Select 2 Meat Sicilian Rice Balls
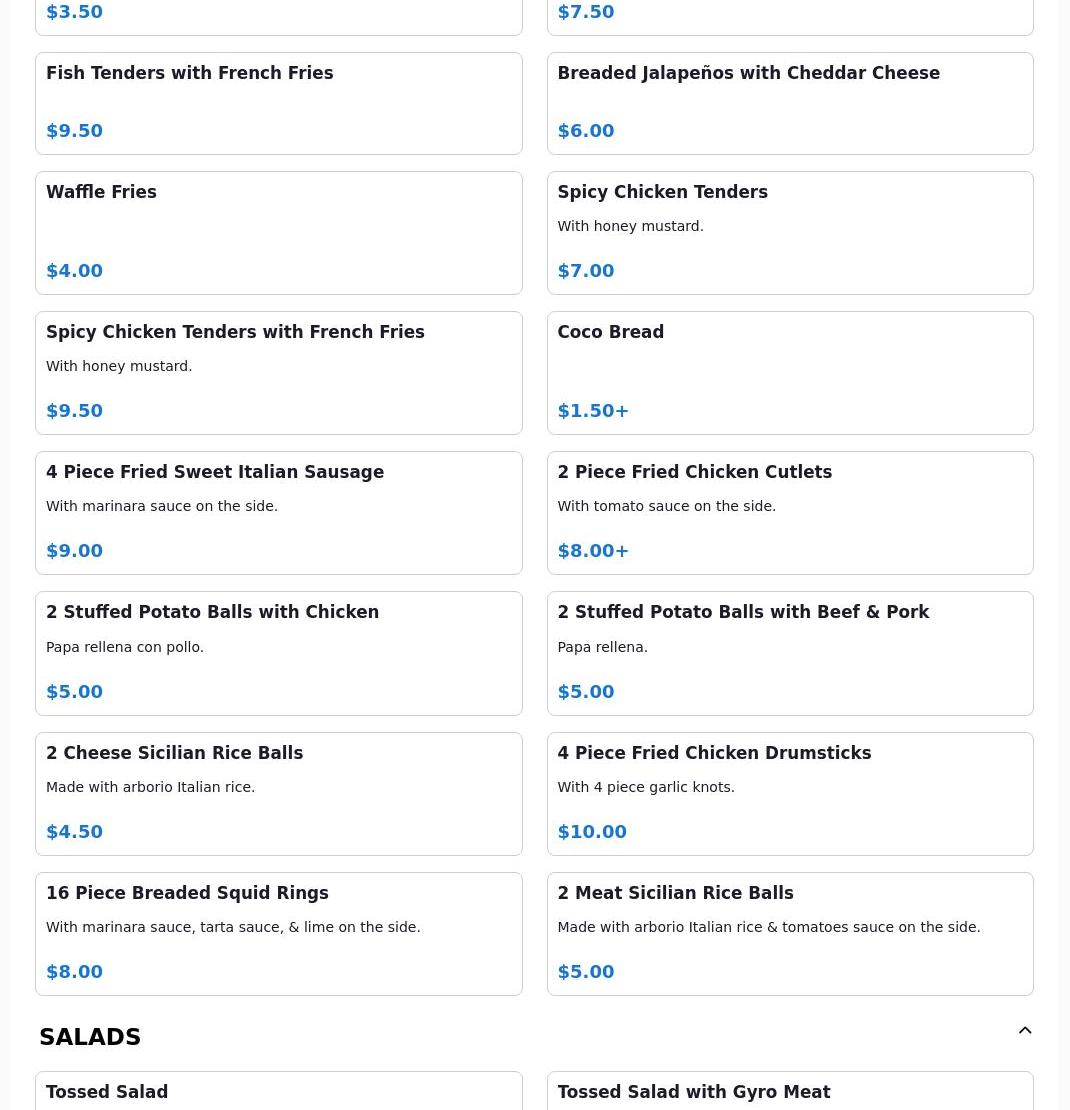 pyautogui.click(x=789, y=933)
